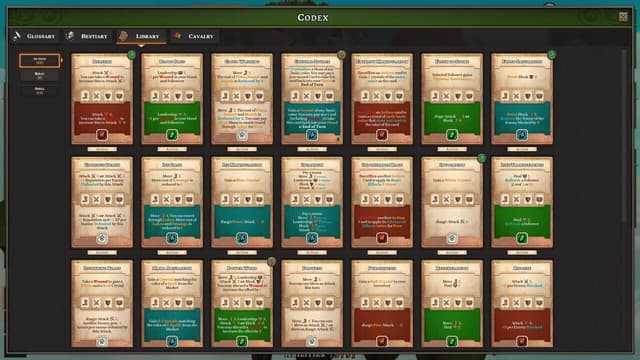Open the Frost Block blue card
The image size is (640, 360).
click(x=522, y=99)
